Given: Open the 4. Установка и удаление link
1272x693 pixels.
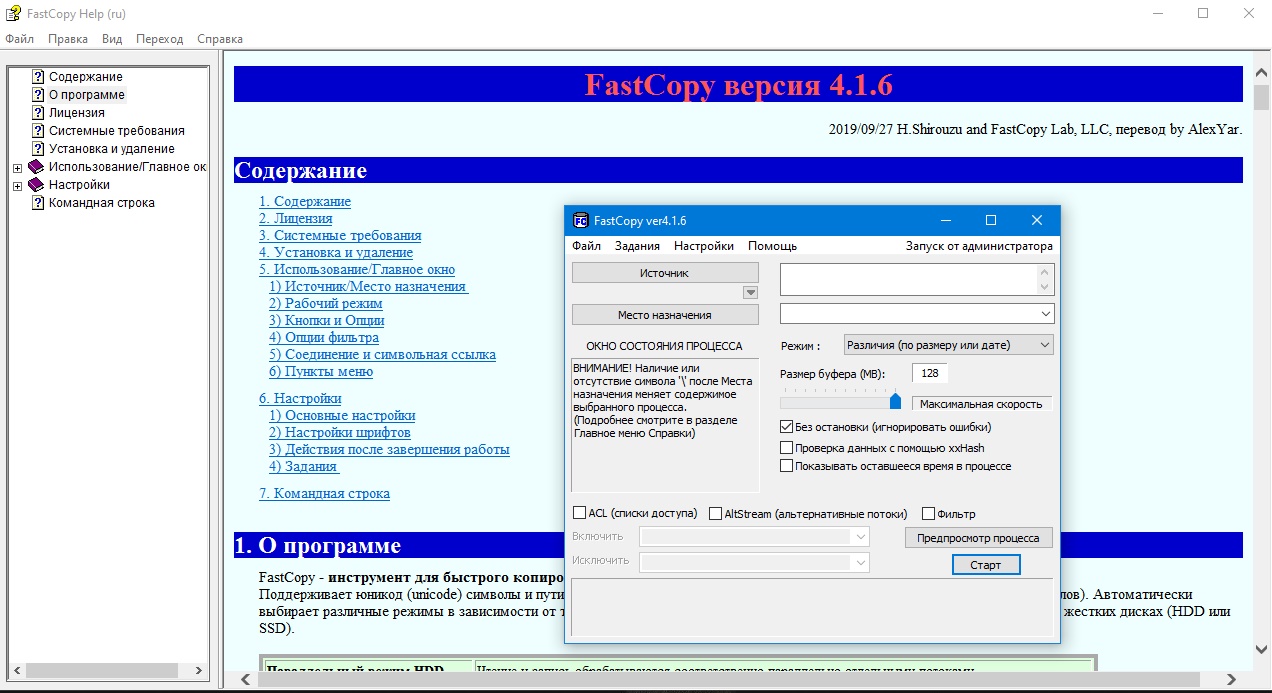Looking at the screenshot, I should 336,253.
